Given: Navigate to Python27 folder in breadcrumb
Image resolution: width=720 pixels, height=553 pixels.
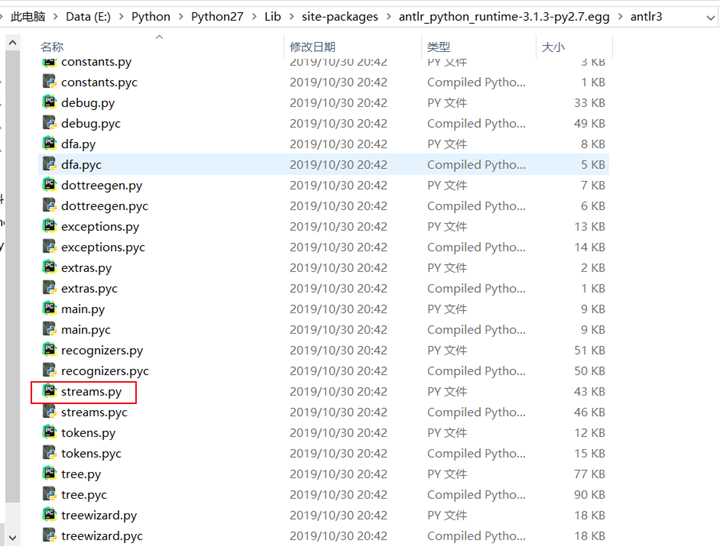Looking at the screenshot, I should click(217, 17).
